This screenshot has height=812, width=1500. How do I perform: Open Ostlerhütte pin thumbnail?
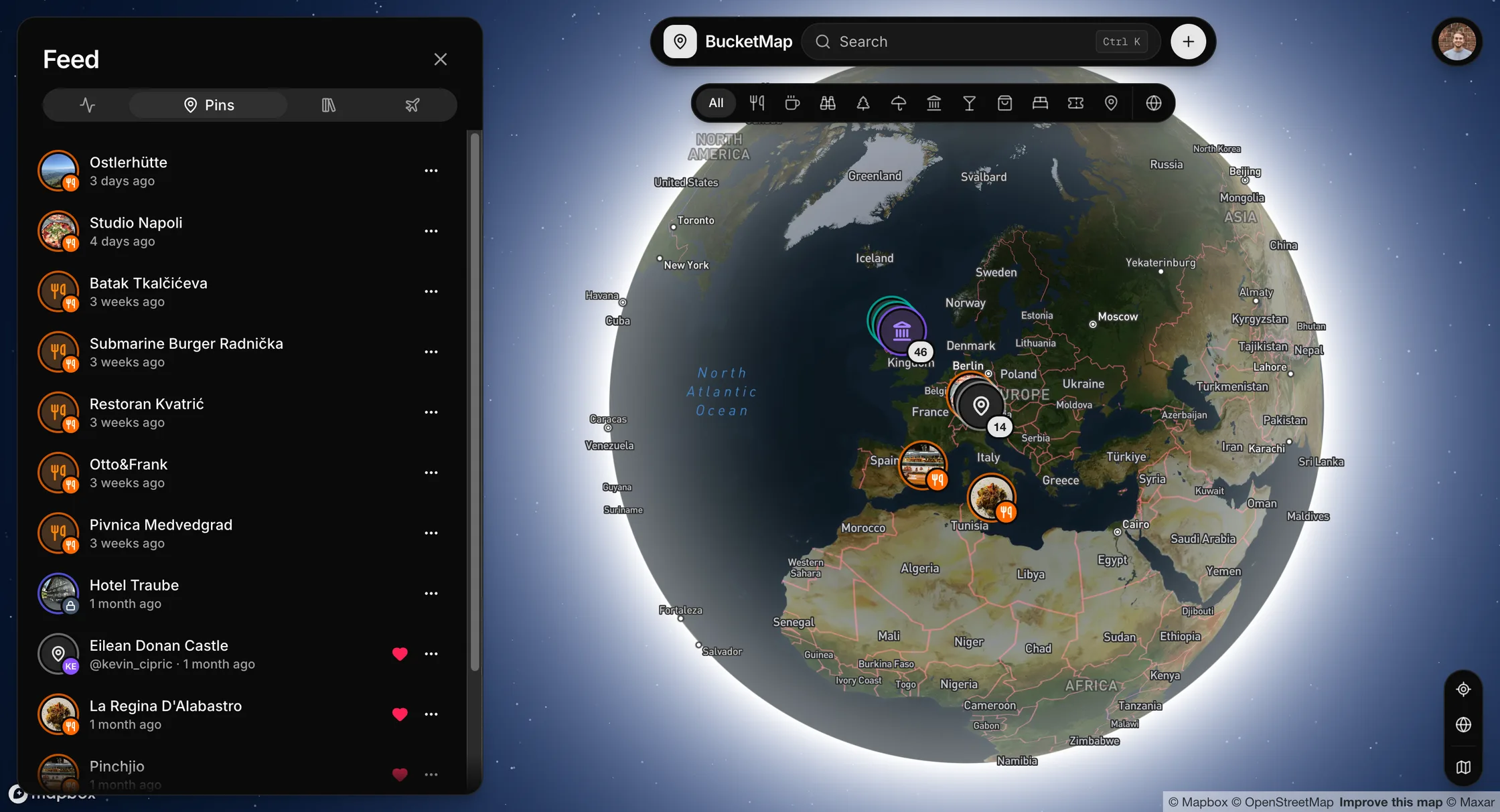[x=58, y=171]
